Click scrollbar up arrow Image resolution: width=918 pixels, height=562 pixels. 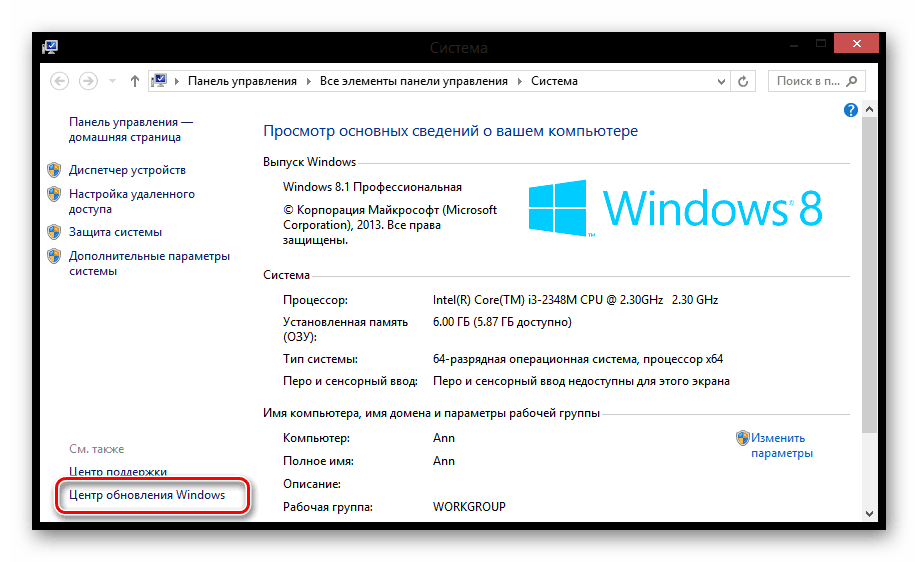[869, 109]
